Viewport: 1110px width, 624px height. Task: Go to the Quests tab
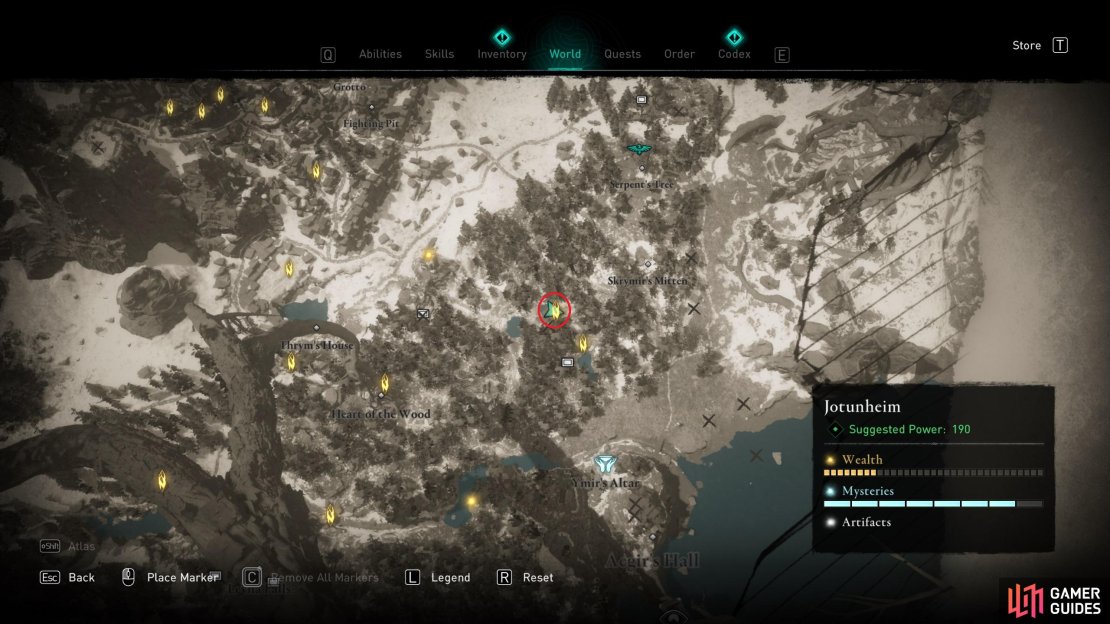click(622, 54)
